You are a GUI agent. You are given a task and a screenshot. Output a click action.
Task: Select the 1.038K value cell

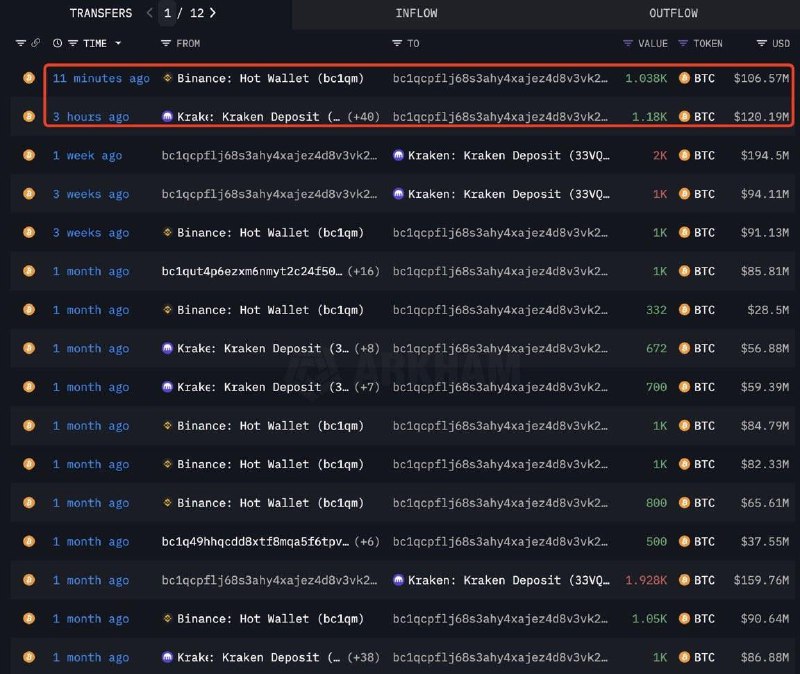(x=646, y=78)
